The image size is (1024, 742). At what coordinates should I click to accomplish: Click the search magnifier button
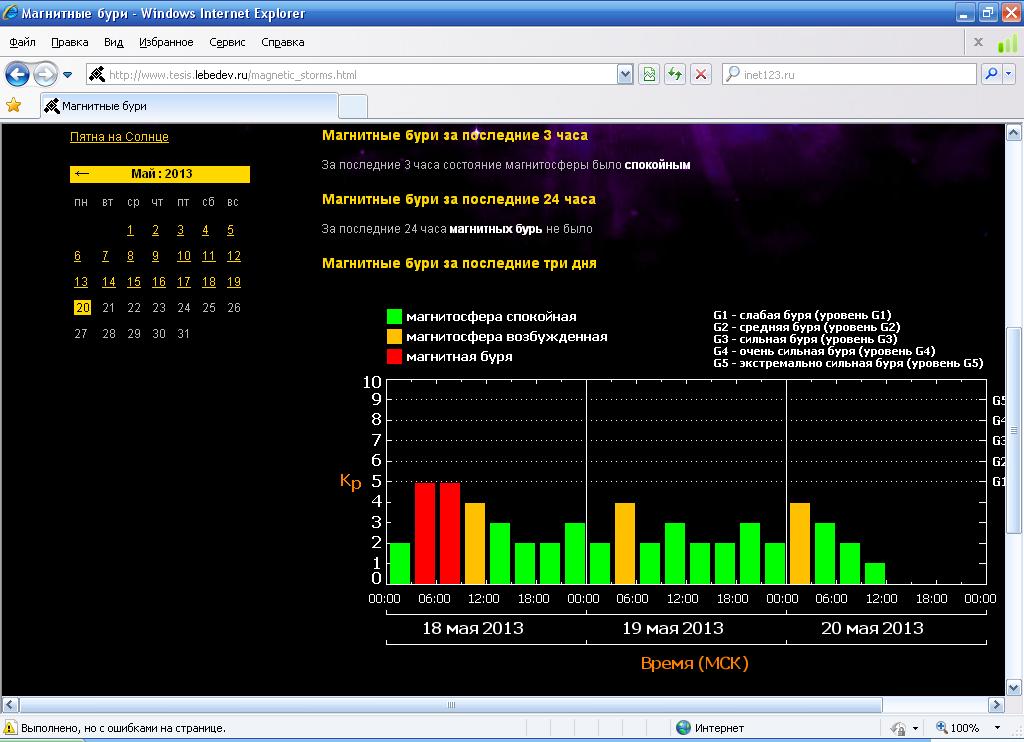click(x=991, y=74)
